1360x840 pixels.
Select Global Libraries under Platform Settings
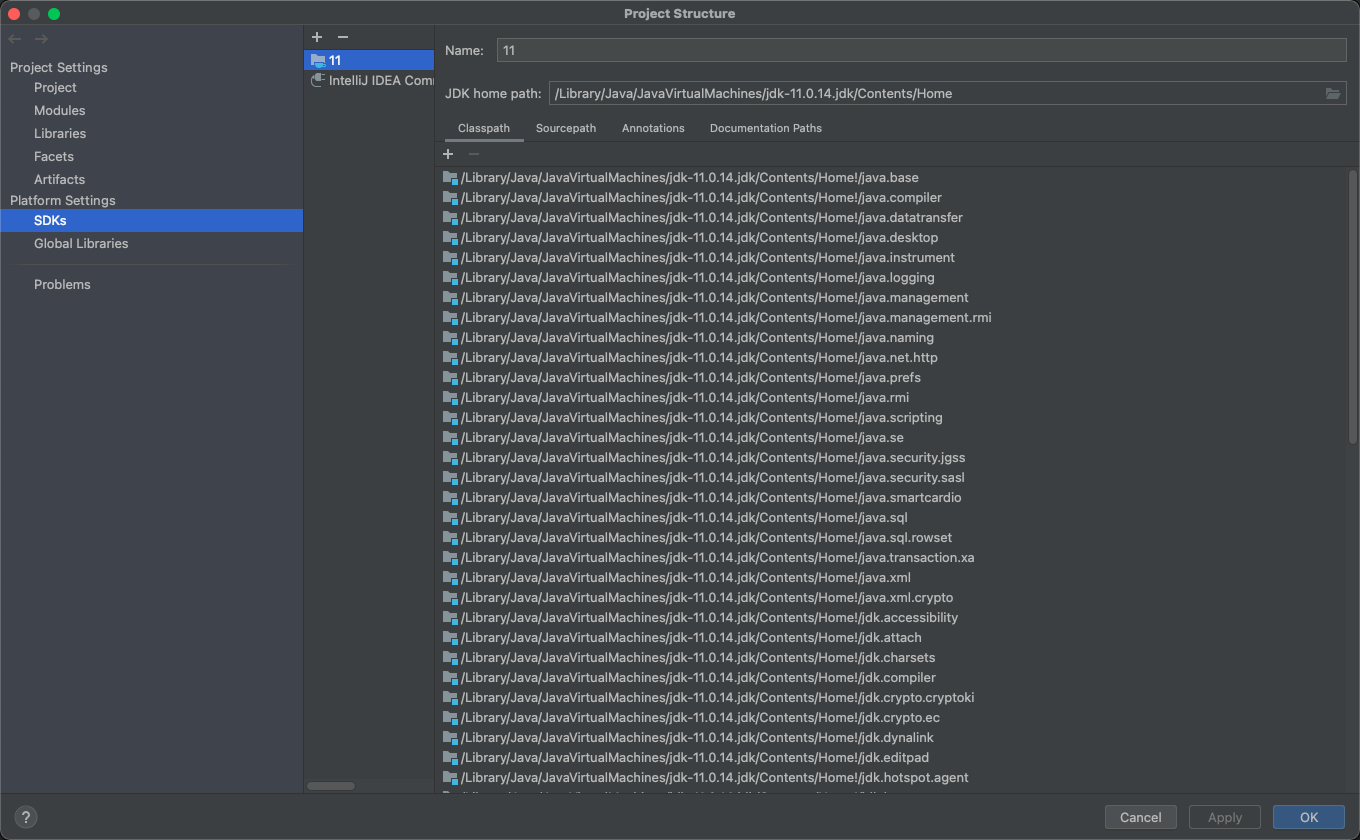click(81, 243)
